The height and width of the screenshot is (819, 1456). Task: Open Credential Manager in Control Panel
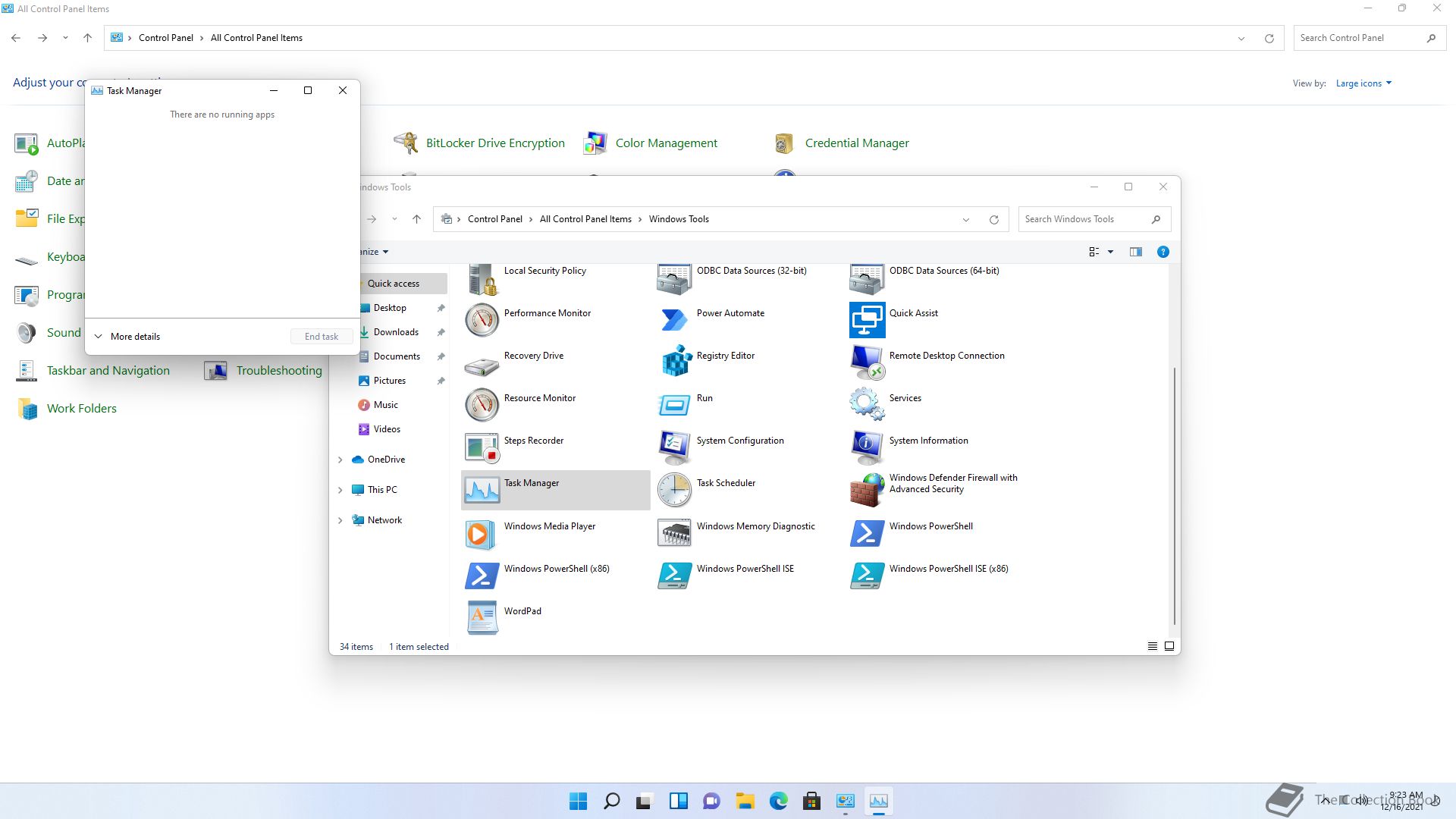[x=857, y=143]
